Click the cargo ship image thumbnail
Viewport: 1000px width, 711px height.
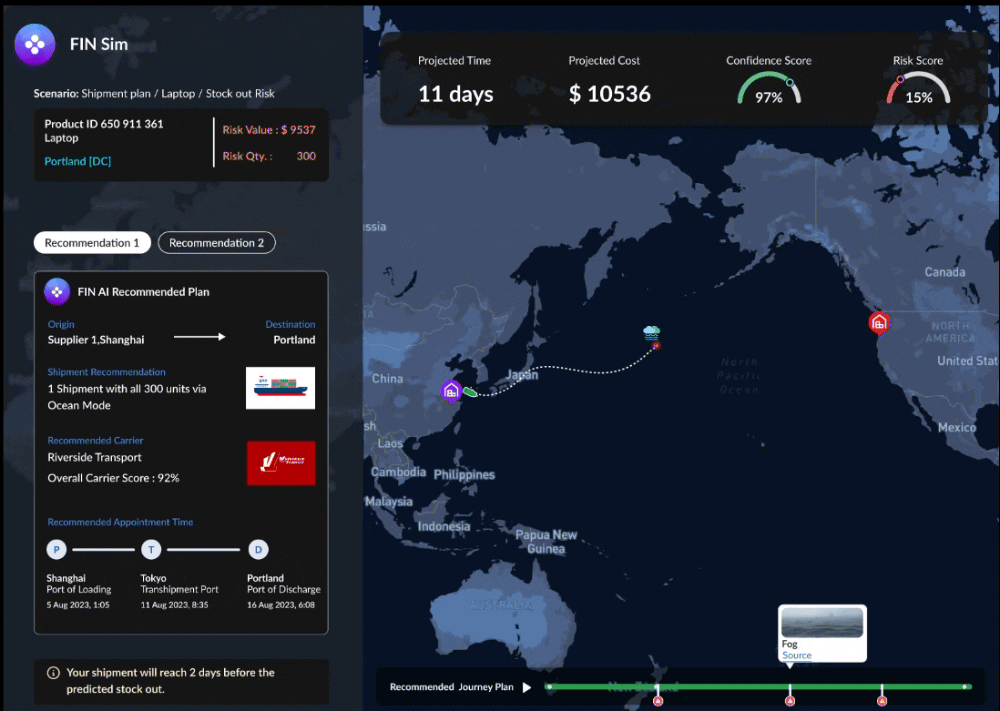[x=281, y=388]
